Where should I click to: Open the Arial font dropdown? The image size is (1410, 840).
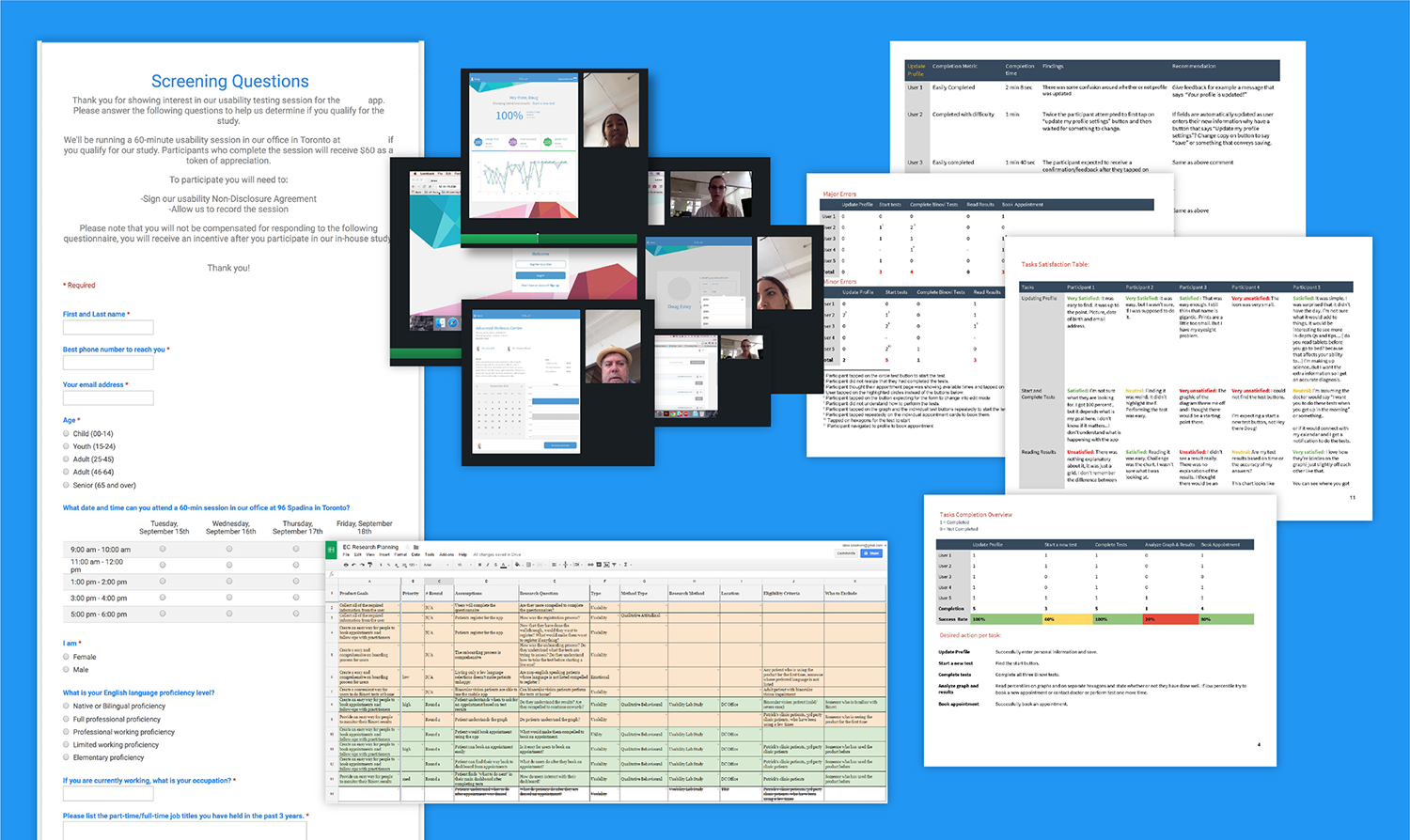pos(436,565)
